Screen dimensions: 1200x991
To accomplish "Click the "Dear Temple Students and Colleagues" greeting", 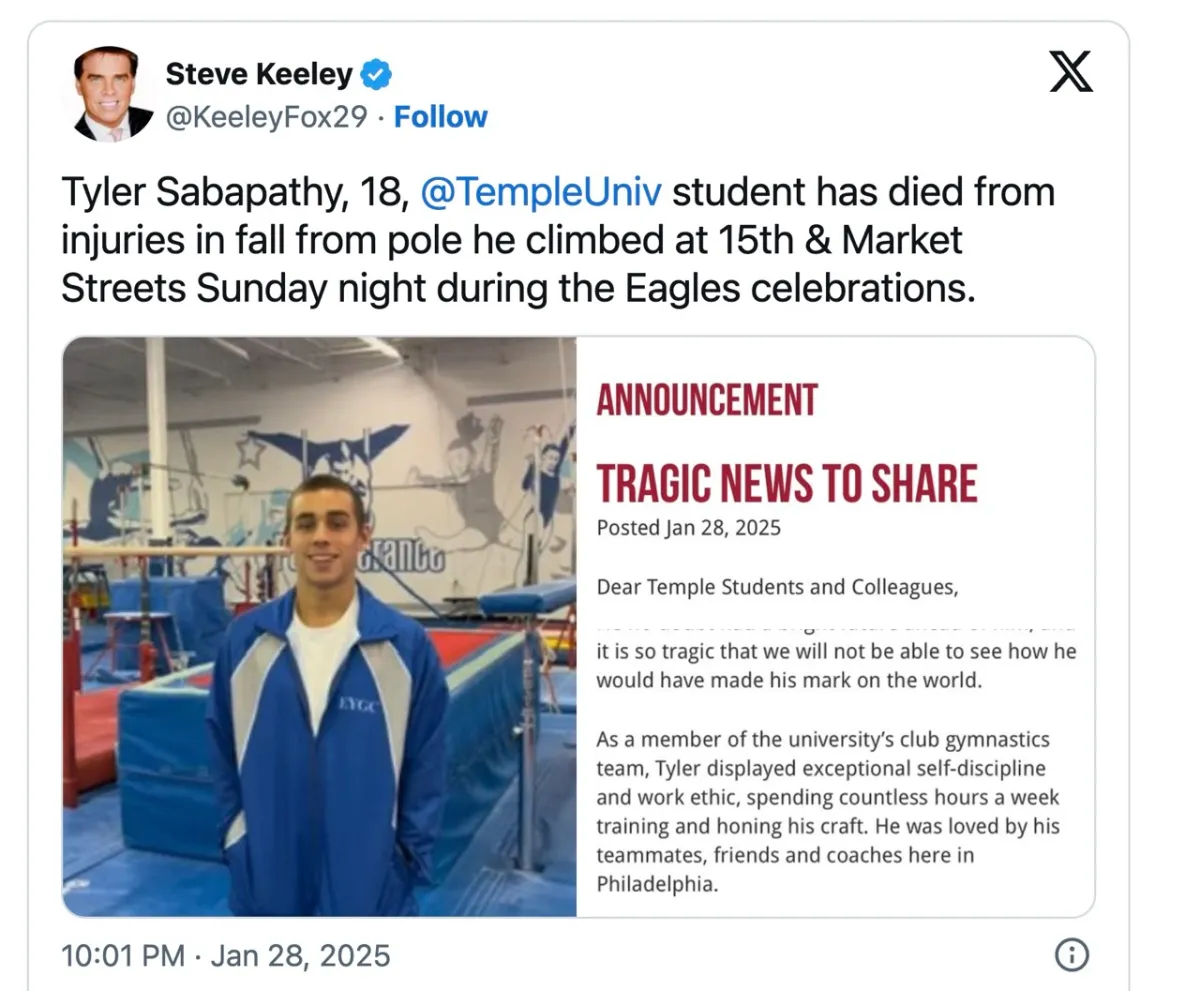I will point(777,587).
